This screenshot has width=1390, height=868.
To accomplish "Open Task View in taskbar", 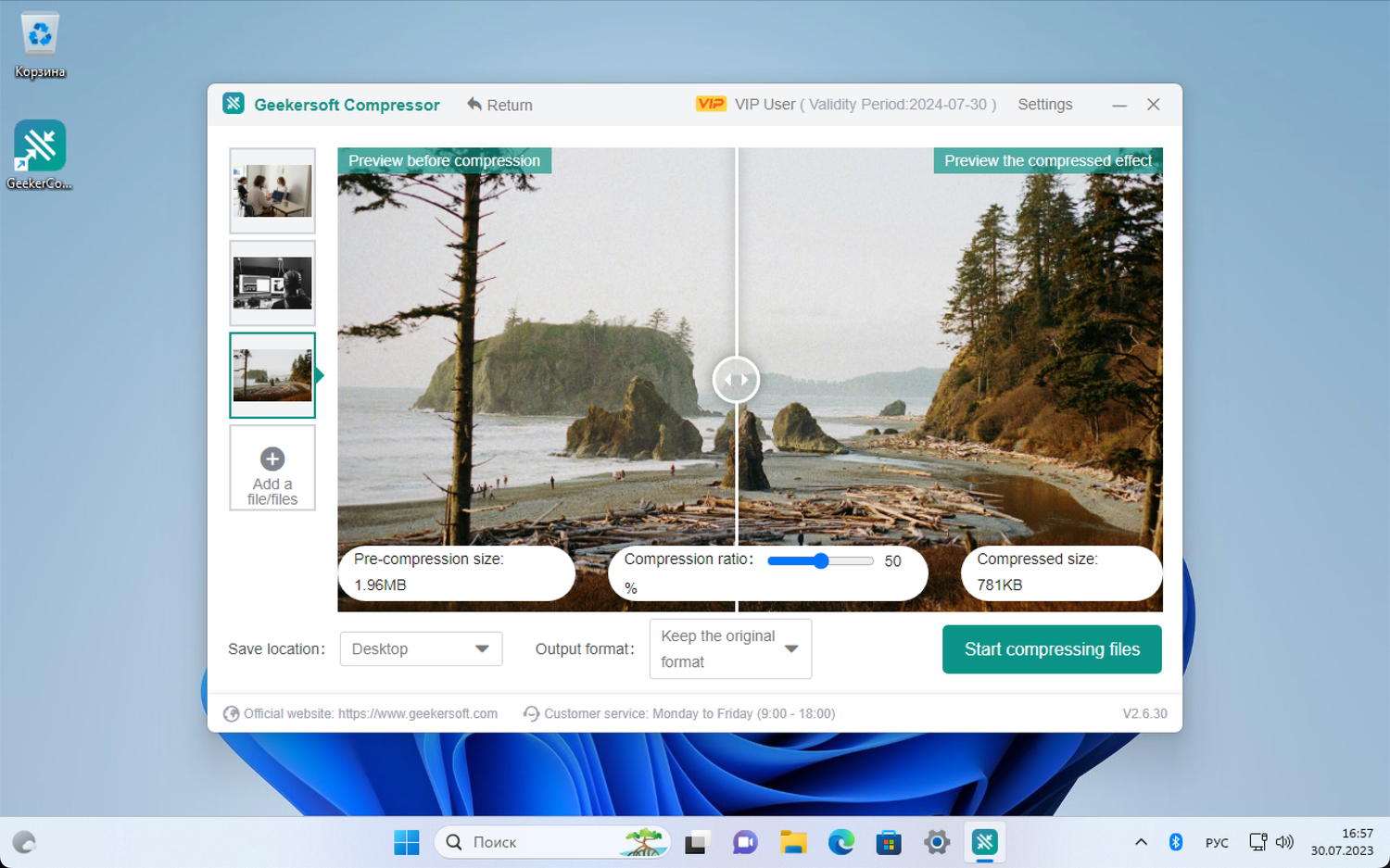I will tap(696, 842).
